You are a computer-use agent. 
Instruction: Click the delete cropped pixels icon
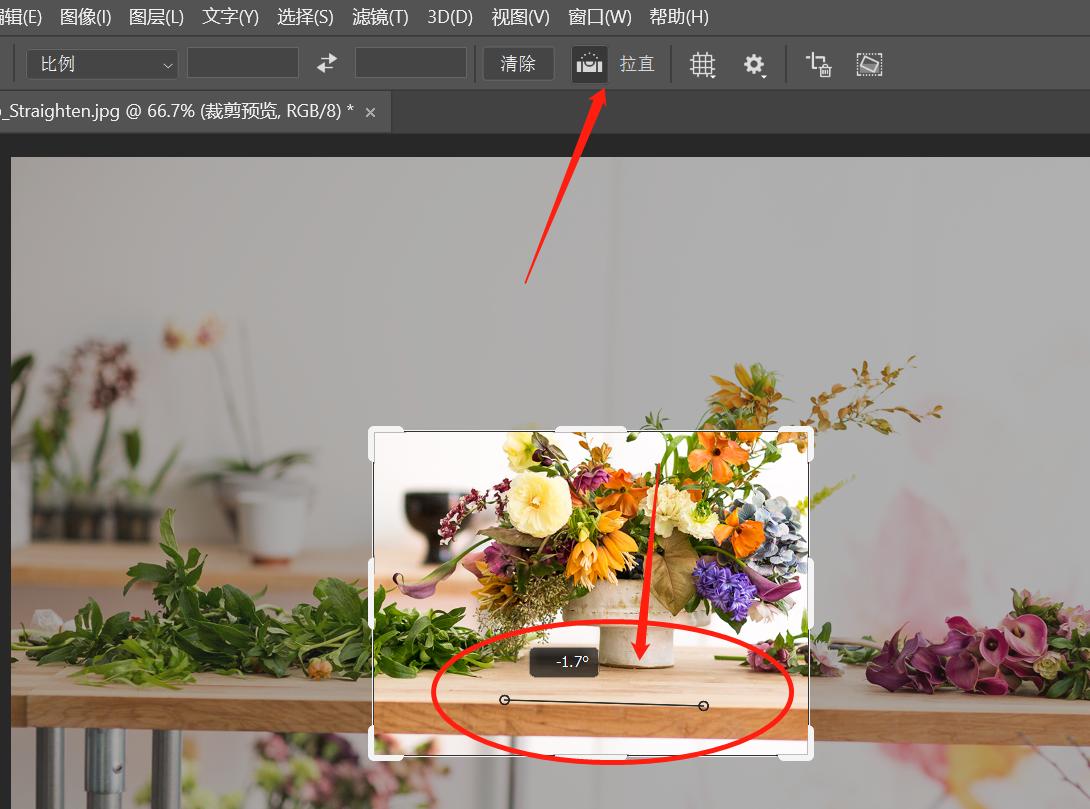click(819, 63)
